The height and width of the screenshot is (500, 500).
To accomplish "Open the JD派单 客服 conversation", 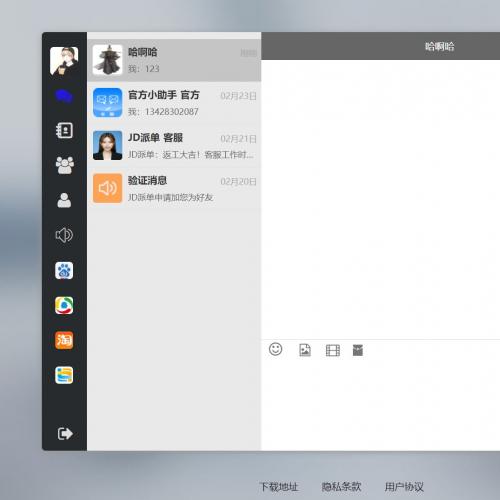I will (x=174, y=146).
